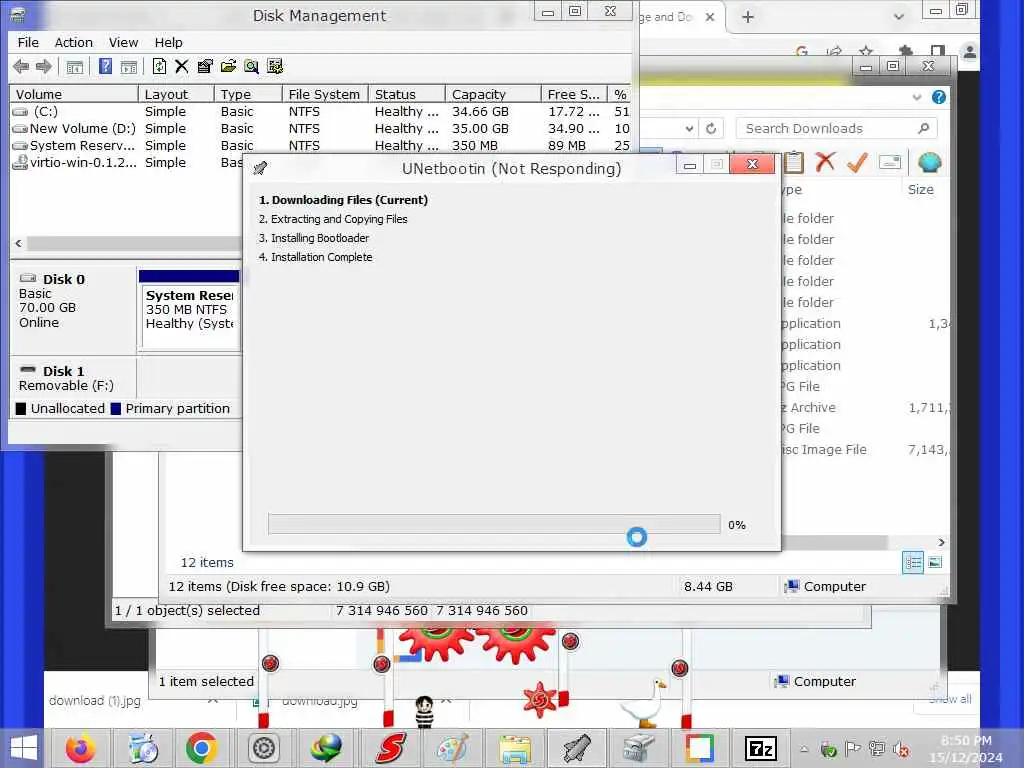Select the System Reserv... volume row
1024x768 pixels.
click(320, 146)
